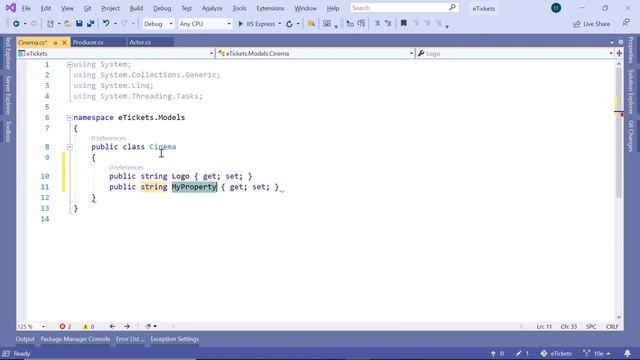Open the Git Changes side tab
This screenshot has height=360, width=640.
(631, 136)
